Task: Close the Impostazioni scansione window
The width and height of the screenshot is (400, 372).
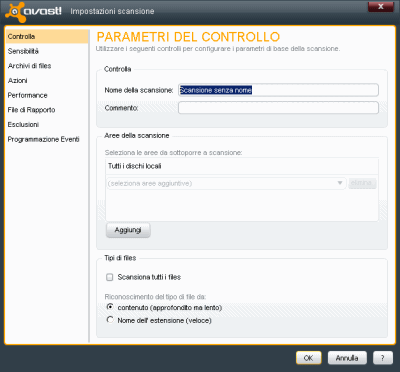Action: coord(381,7)
